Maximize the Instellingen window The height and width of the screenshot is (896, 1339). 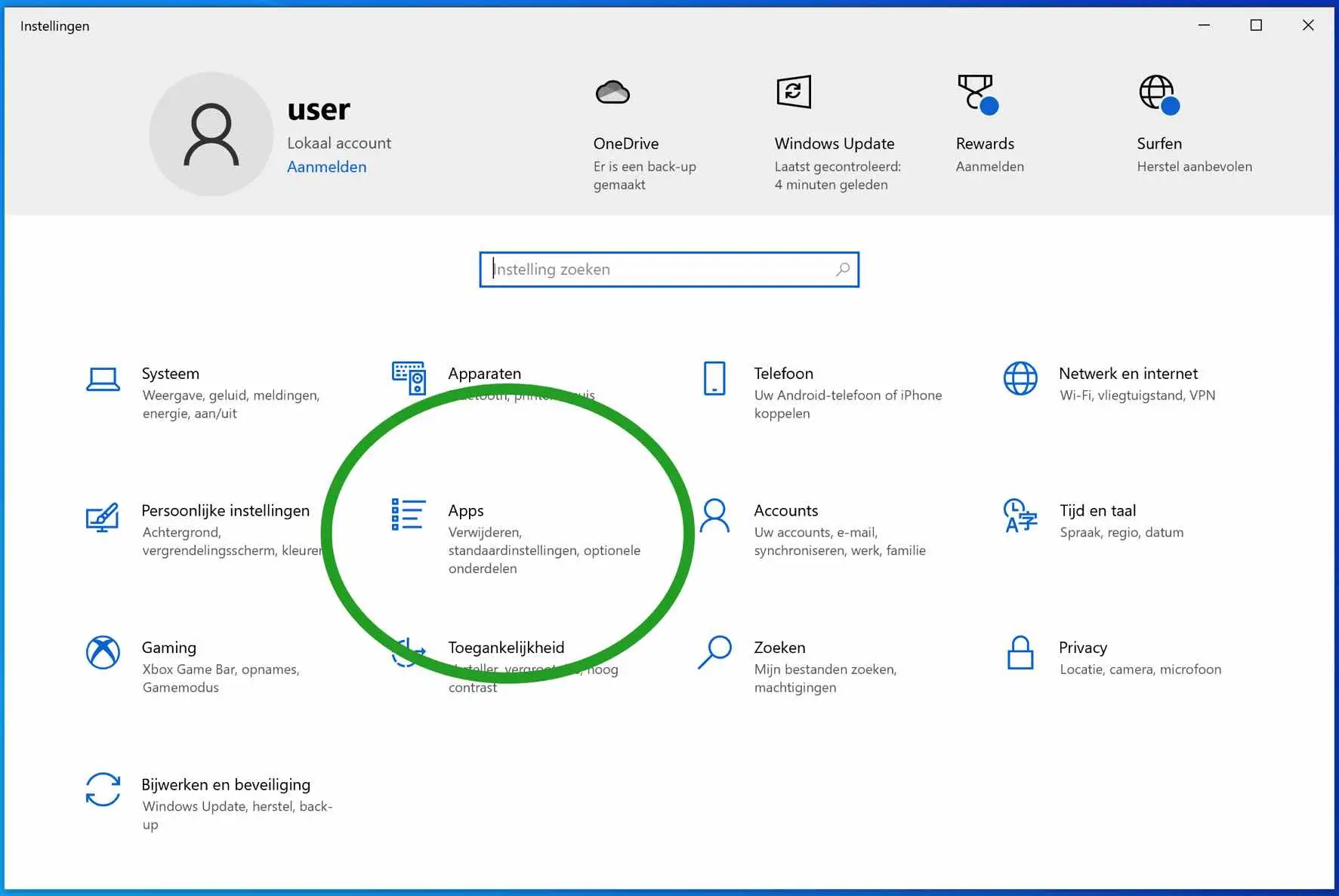coord(1256,25)
